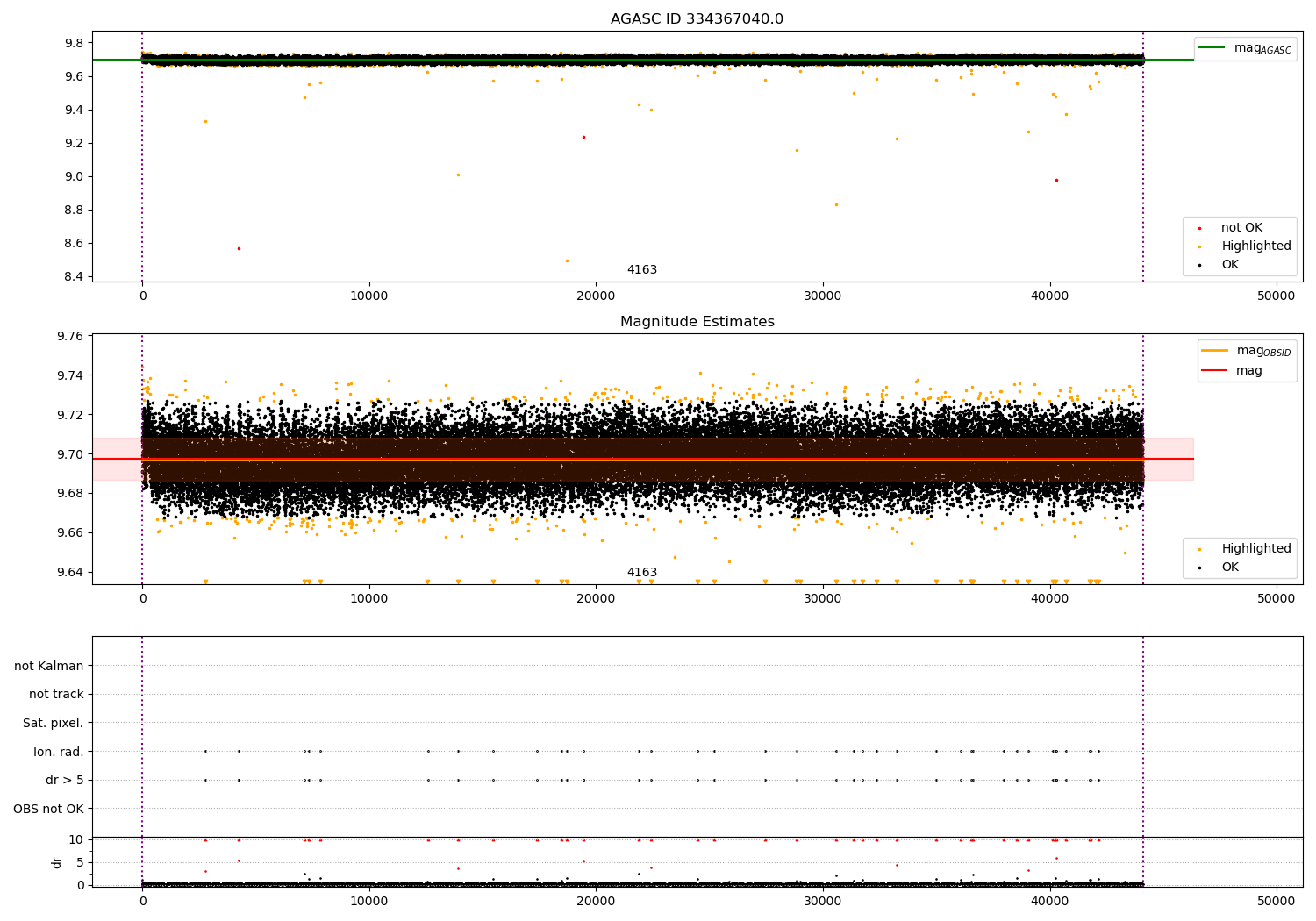Click the 9.76 y-axis tick label

[68, 336]
